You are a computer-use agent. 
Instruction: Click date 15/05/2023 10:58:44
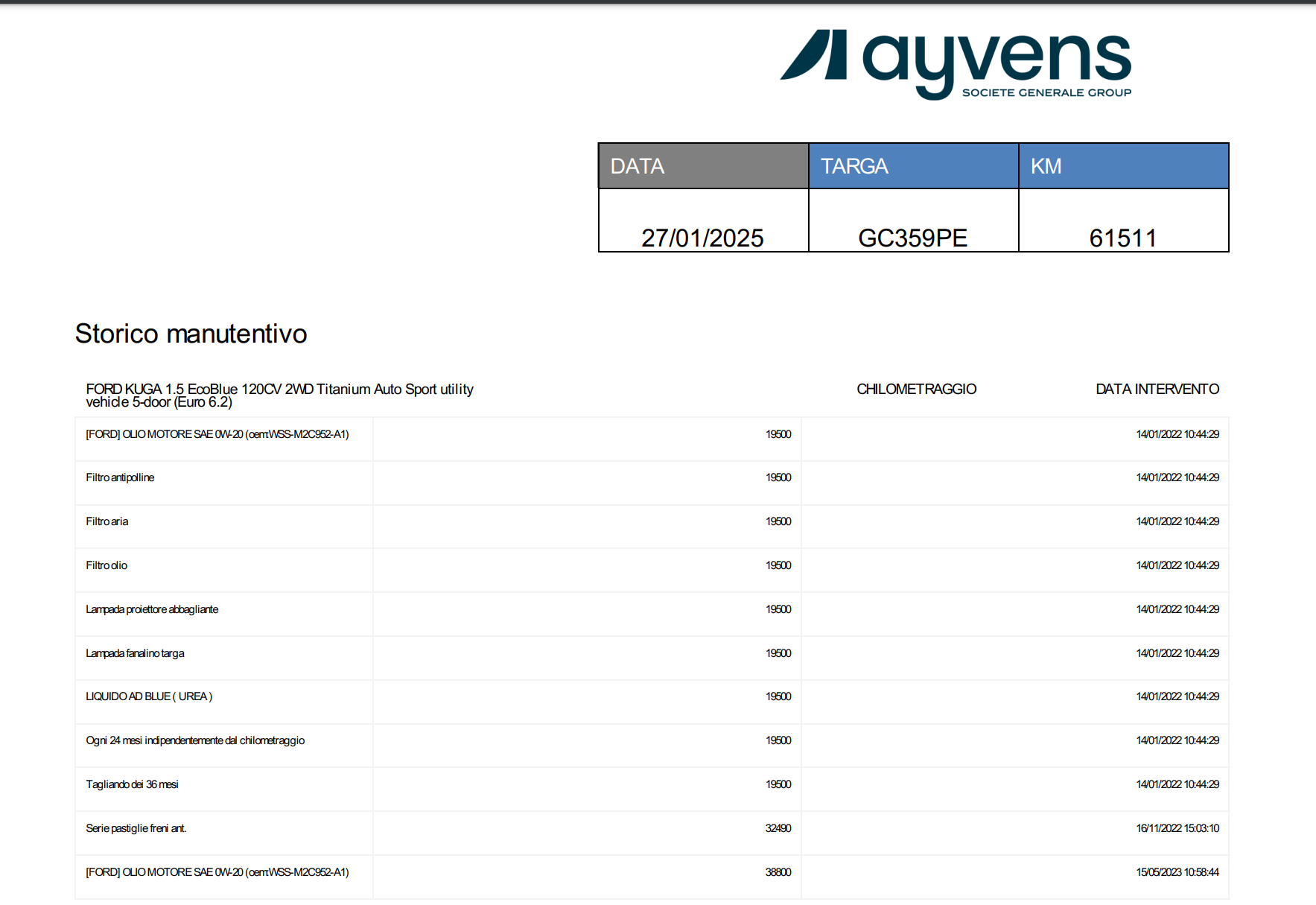(1177, 872)
